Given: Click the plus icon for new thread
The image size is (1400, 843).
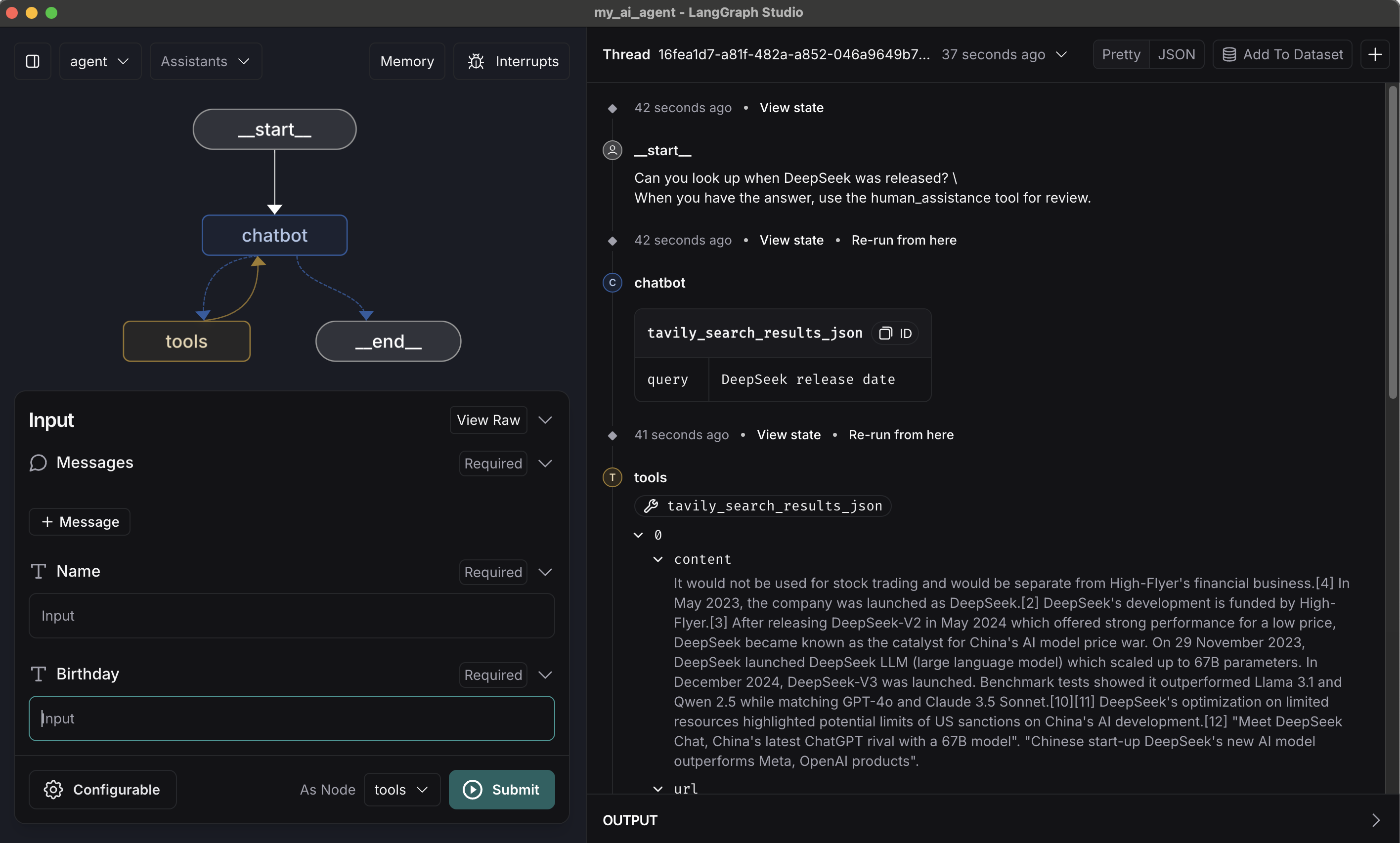Looking at the screenshot, I should (1375, 54).
